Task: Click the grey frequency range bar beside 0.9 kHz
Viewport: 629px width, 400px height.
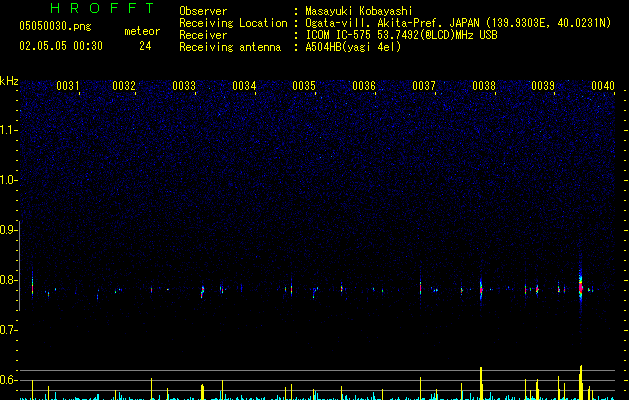Action: (x=20, y=266)
